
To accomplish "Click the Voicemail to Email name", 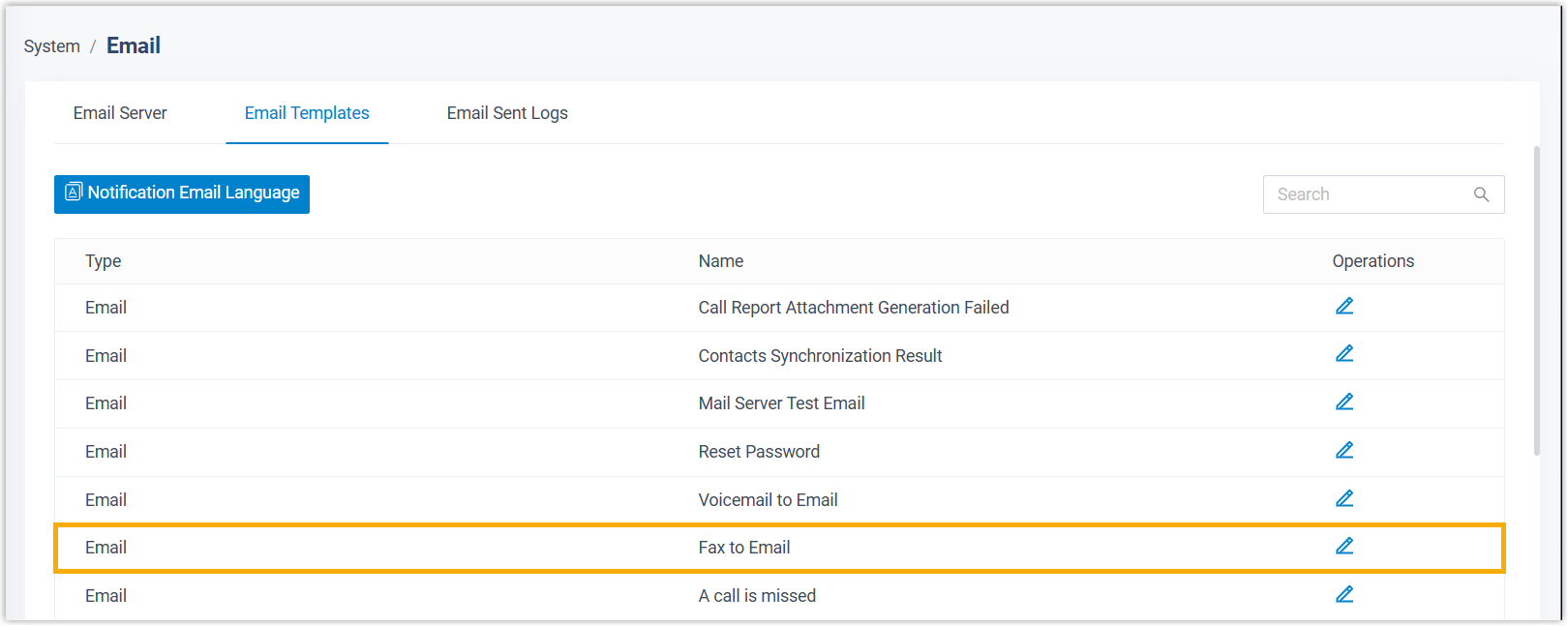I will pyautogui.click(x=768, y=500).
